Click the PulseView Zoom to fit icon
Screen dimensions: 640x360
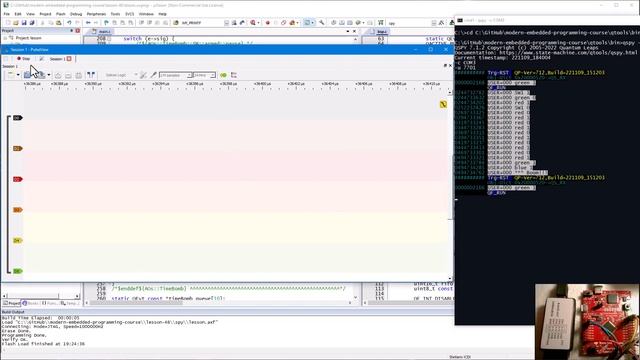pyautogui.click(x=78, y=75)
